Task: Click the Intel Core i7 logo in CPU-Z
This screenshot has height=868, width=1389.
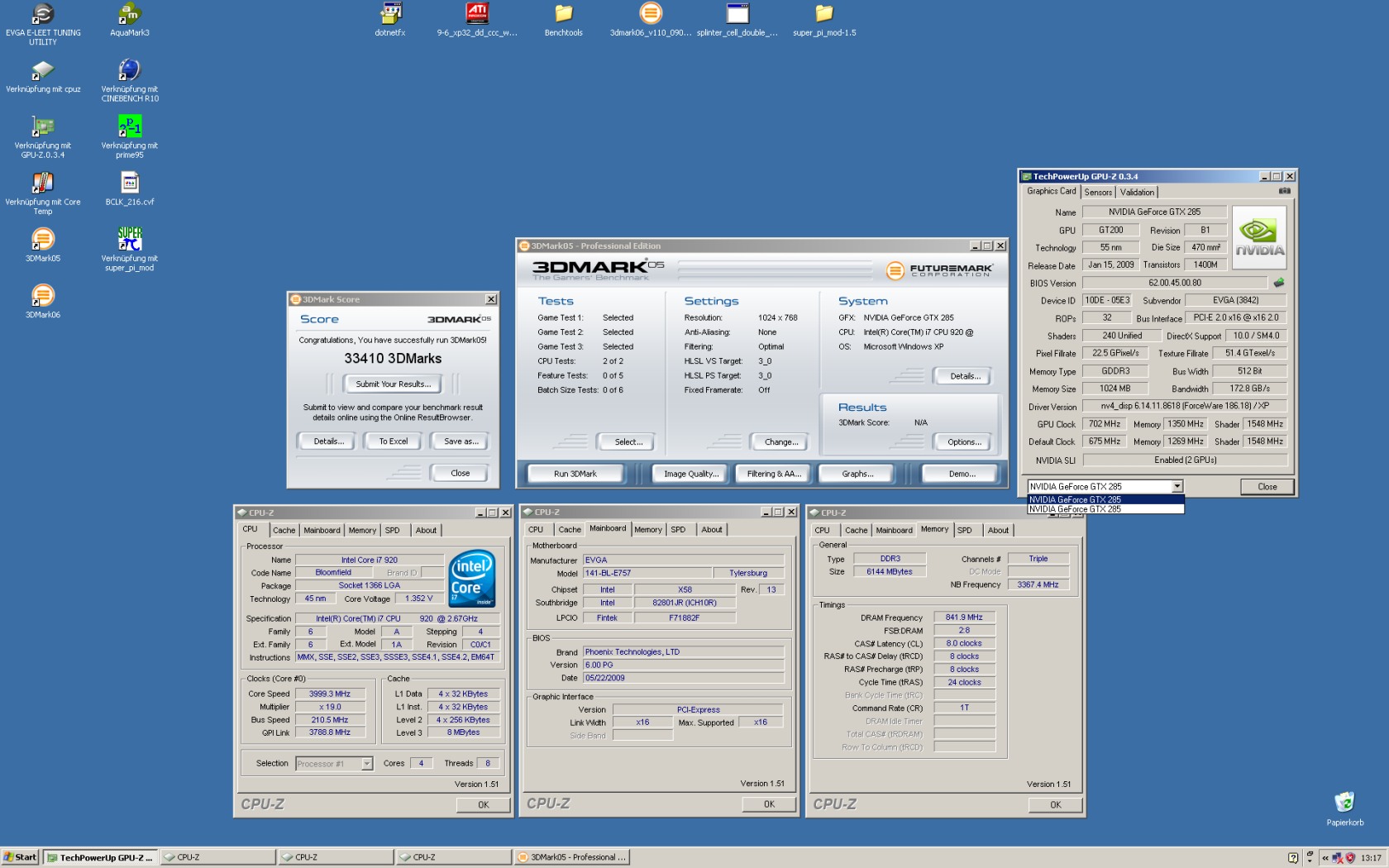Action: 472,579
